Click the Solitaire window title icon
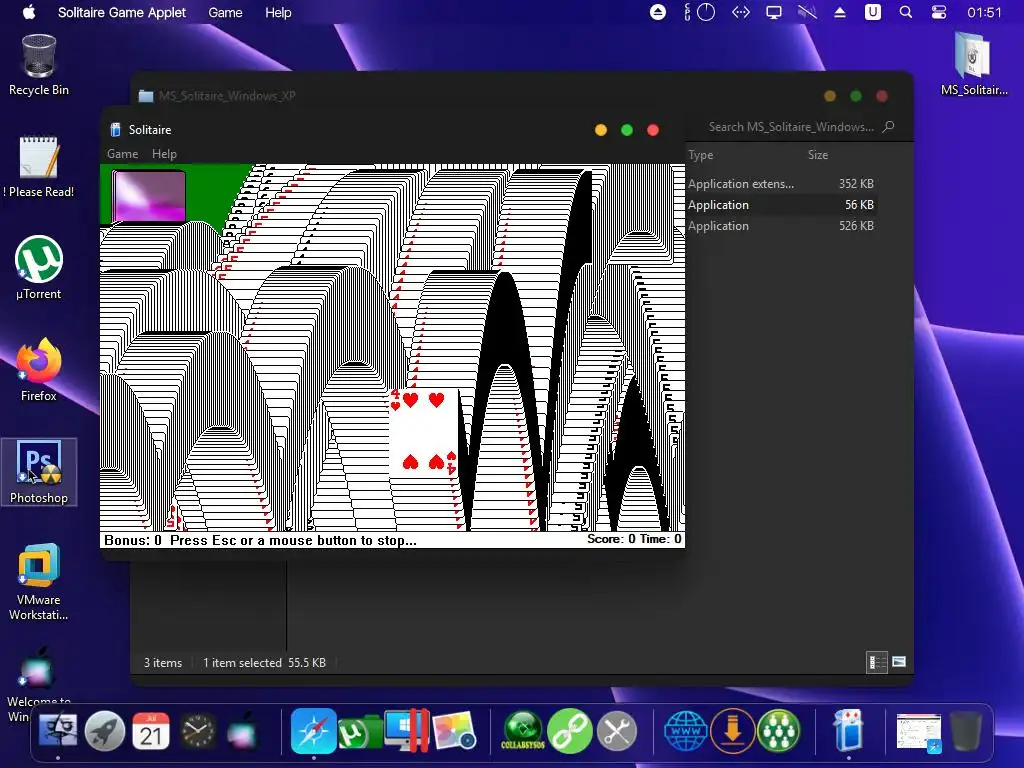Image resolution: width=1024 pixels, height=768 pixels. pos(116,129)
